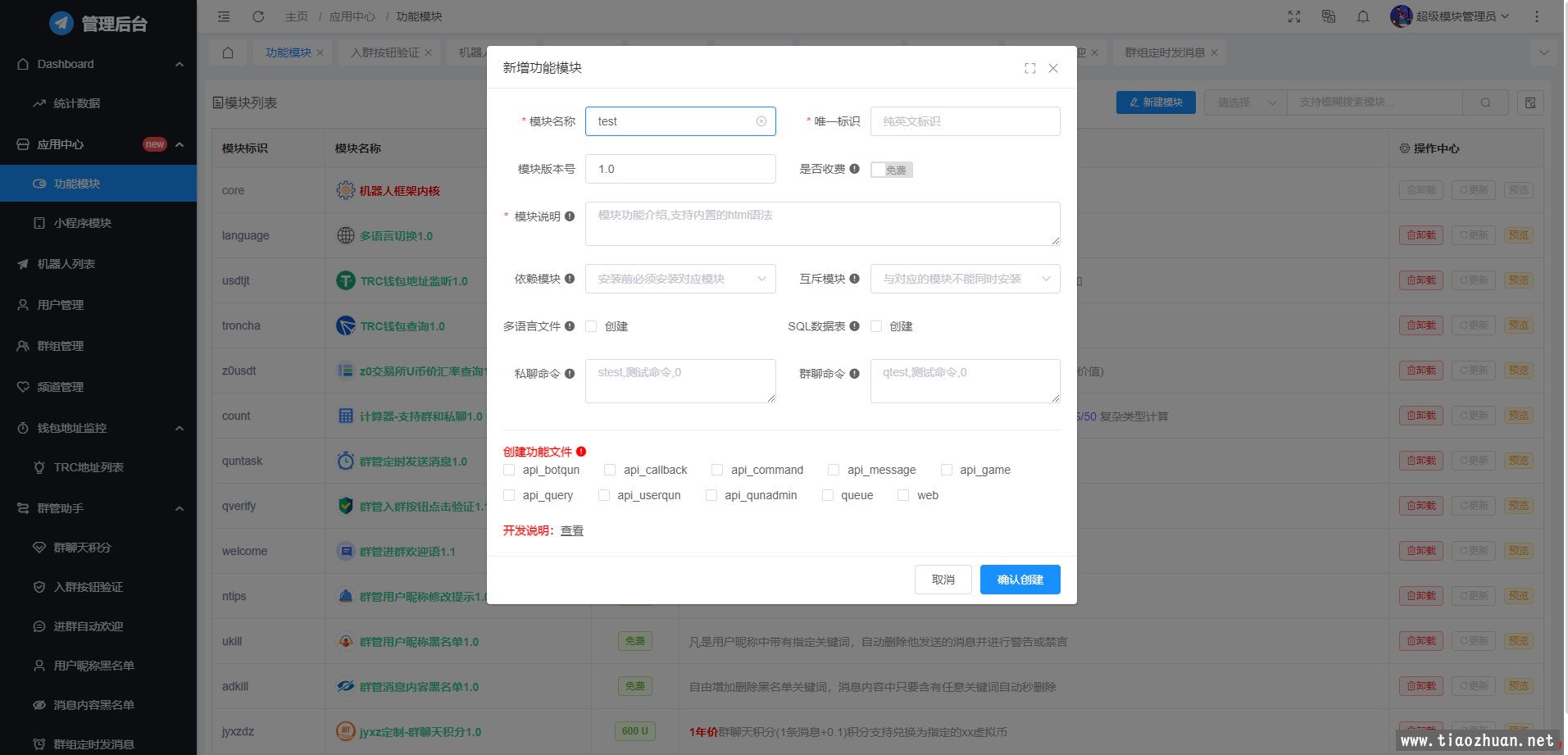
Task: Close the 群组定时发消息 tab
Action: coord(1214,52)
